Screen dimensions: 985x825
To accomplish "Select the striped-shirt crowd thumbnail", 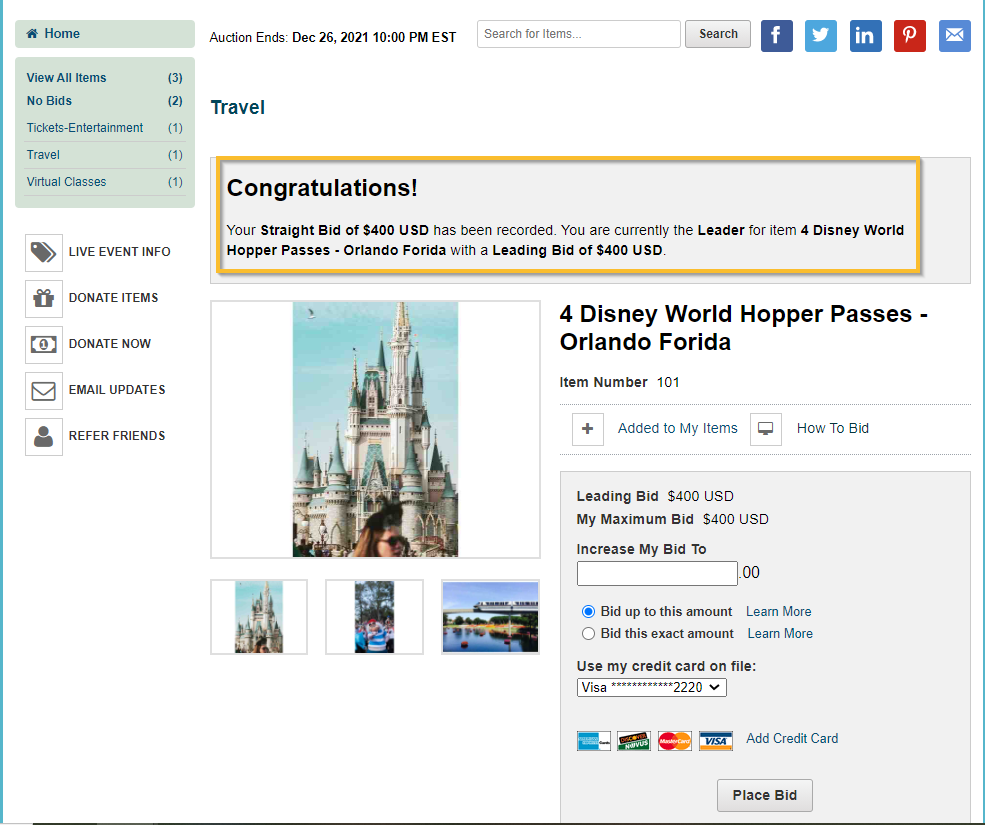I will tap(374, 617).
